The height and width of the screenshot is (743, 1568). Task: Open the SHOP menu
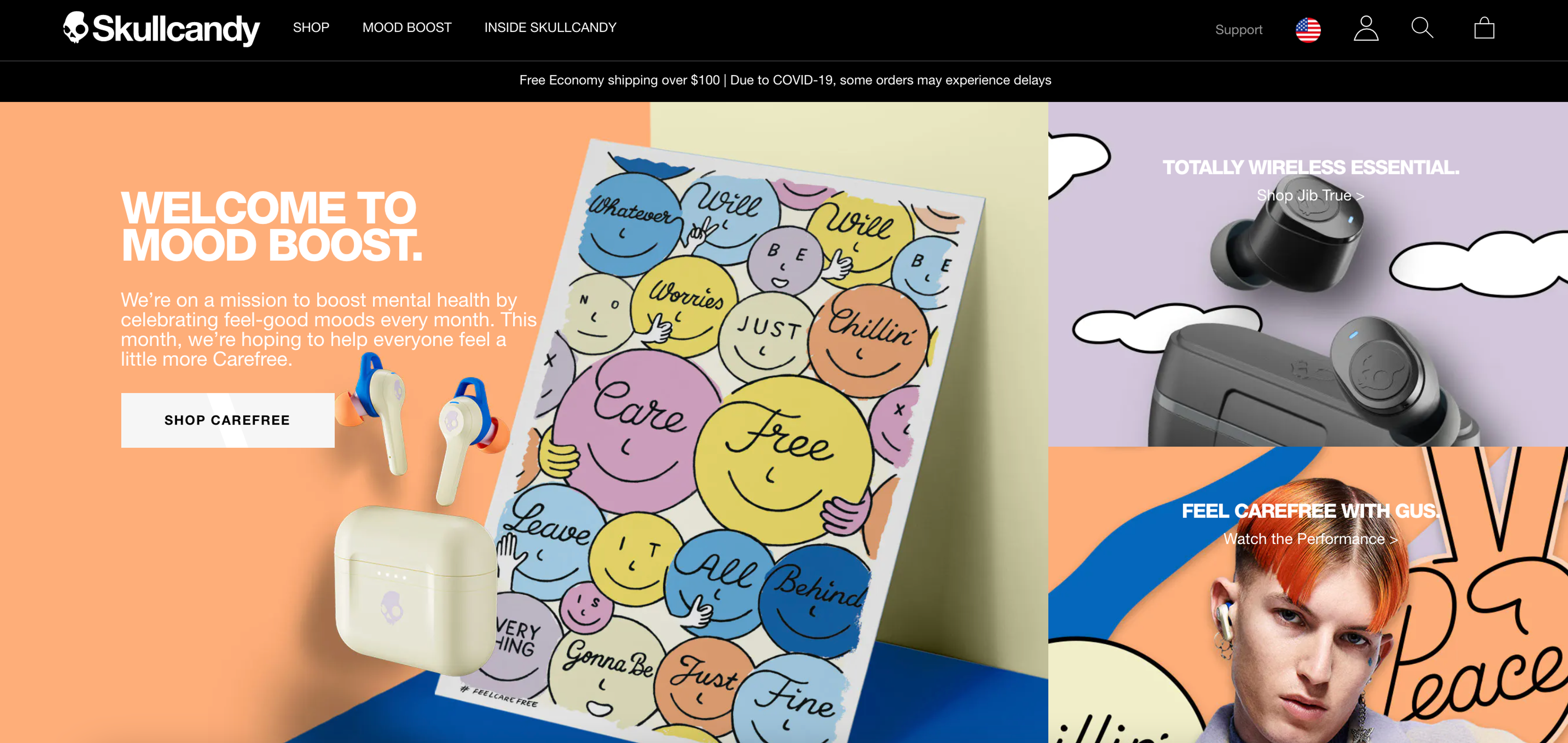pos(311,27)
